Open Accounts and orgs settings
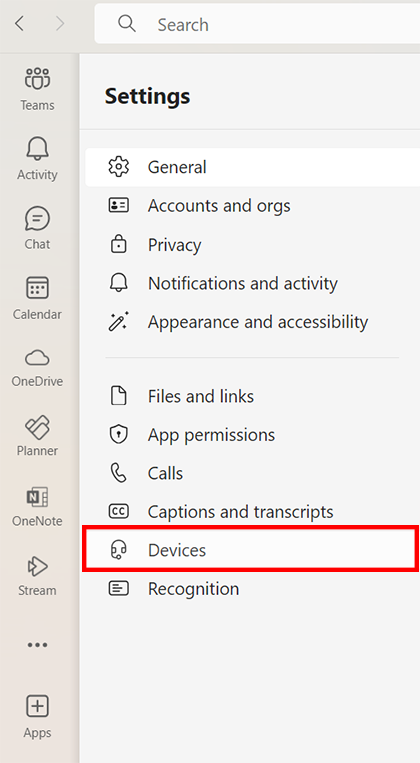Viewport: 420px width, 763px height. click(x=253, y=206)
